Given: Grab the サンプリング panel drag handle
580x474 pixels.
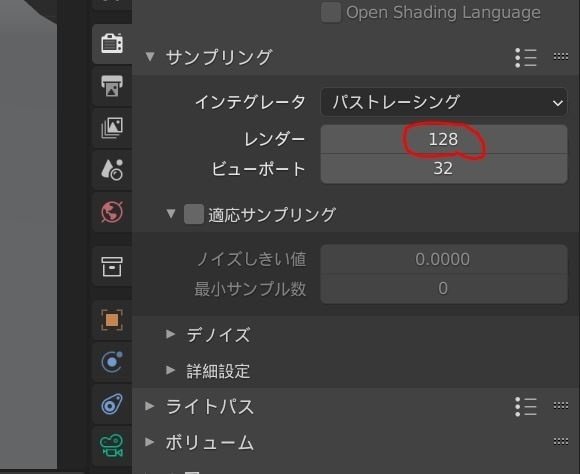Looking at the screenshot, I should point(561,57).
